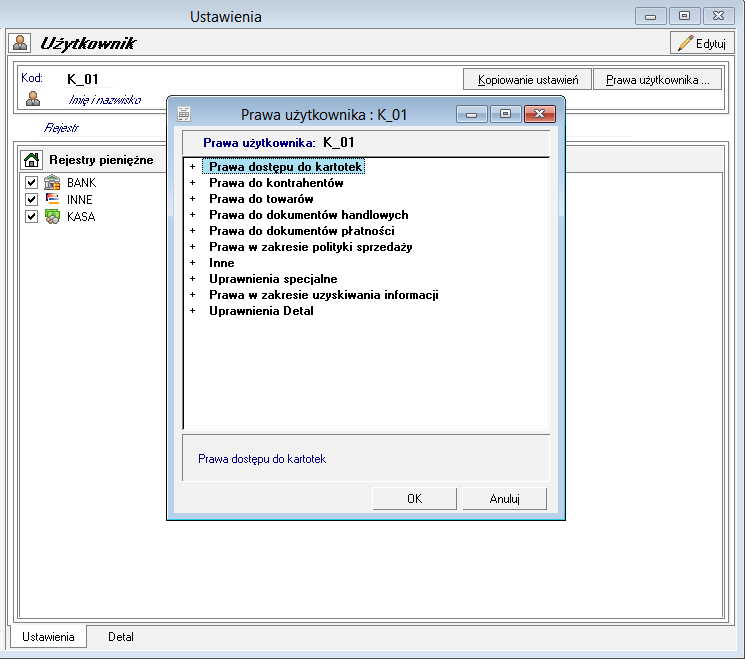The width and height of the screenshot is (745, 659).
Task: Click the INNE register icon
Action: point(52,199)
